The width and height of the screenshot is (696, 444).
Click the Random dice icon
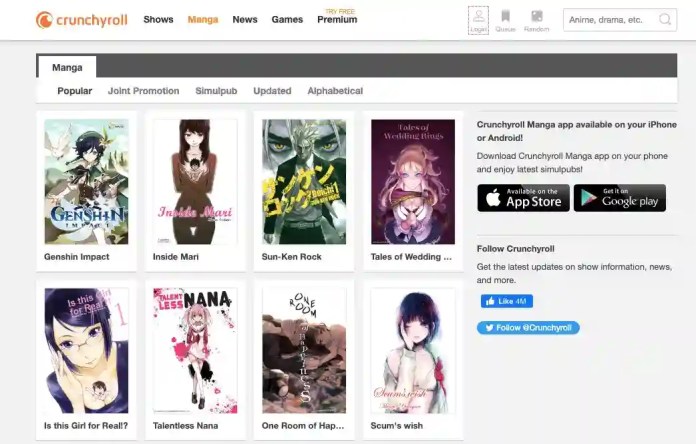tap(536, 21)
